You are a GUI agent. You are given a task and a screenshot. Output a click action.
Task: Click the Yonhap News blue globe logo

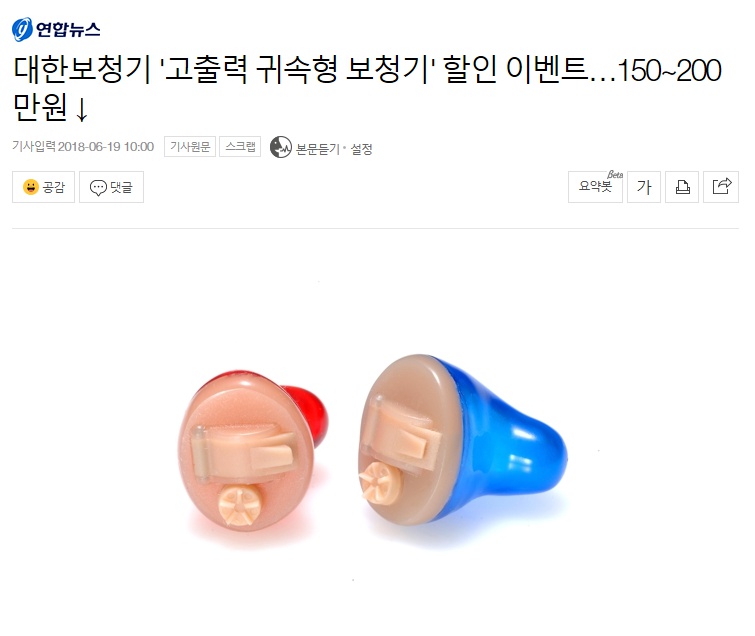coord(22,29)
